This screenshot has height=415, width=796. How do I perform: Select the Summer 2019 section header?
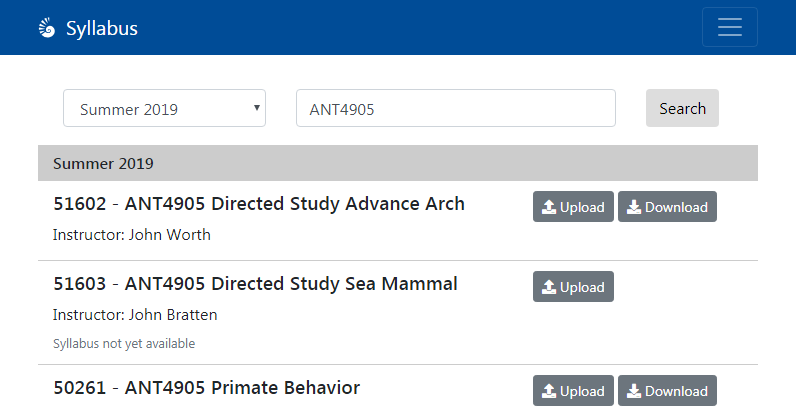398,163
